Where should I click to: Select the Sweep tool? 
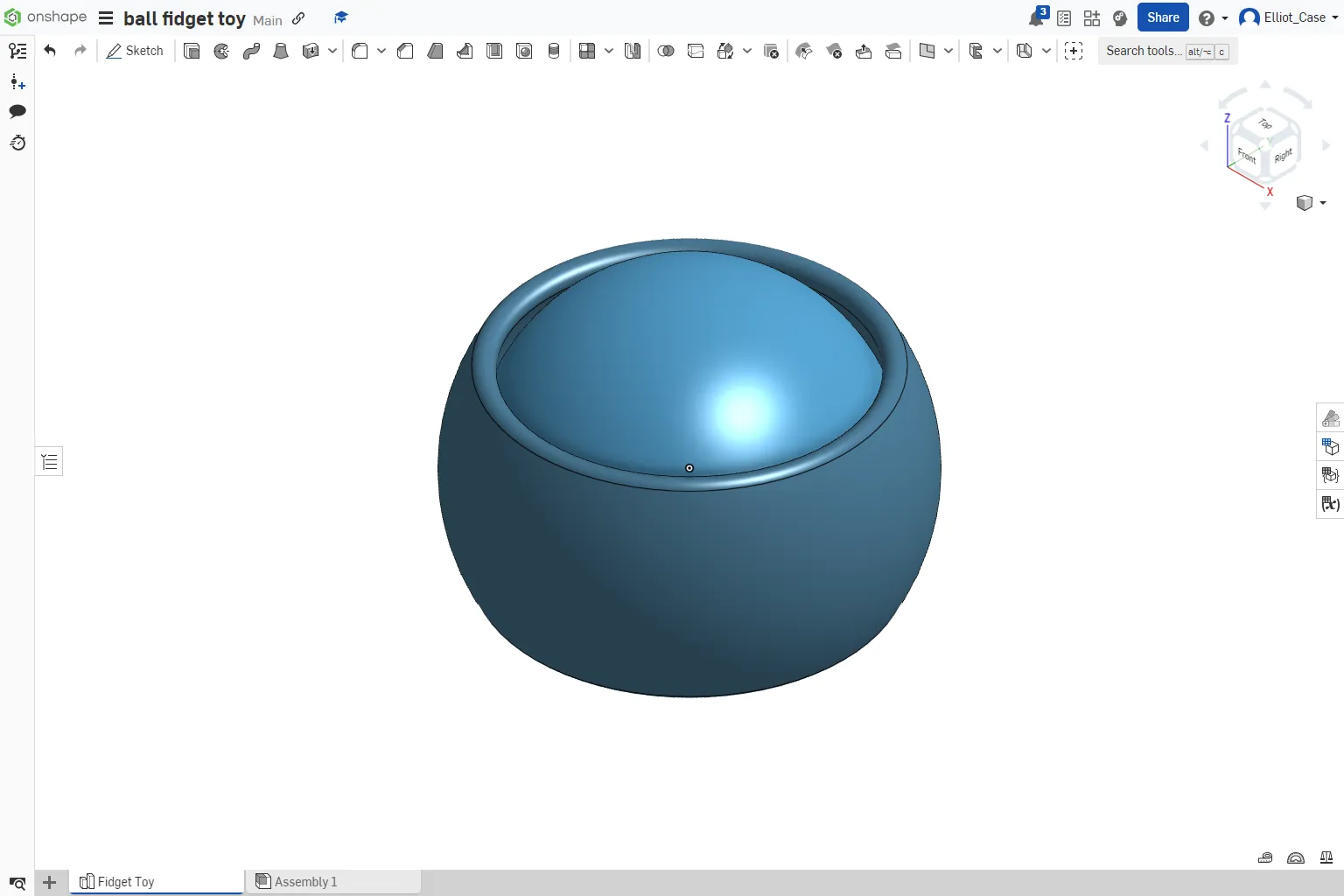(251, 51)
